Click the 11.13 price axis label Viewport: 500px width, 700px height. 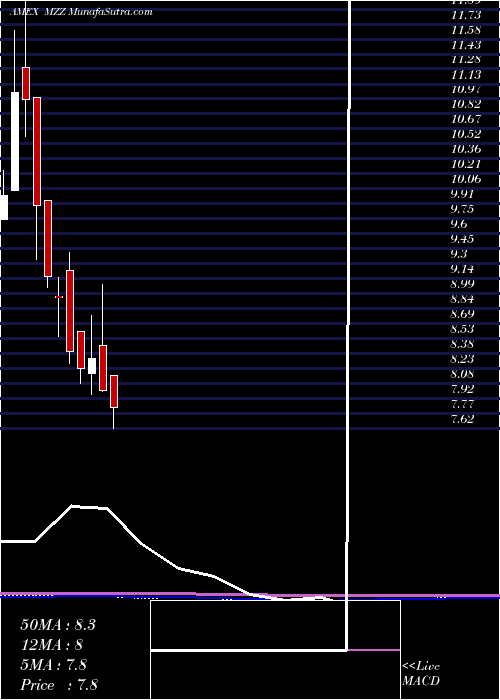[x=466, y=75]
